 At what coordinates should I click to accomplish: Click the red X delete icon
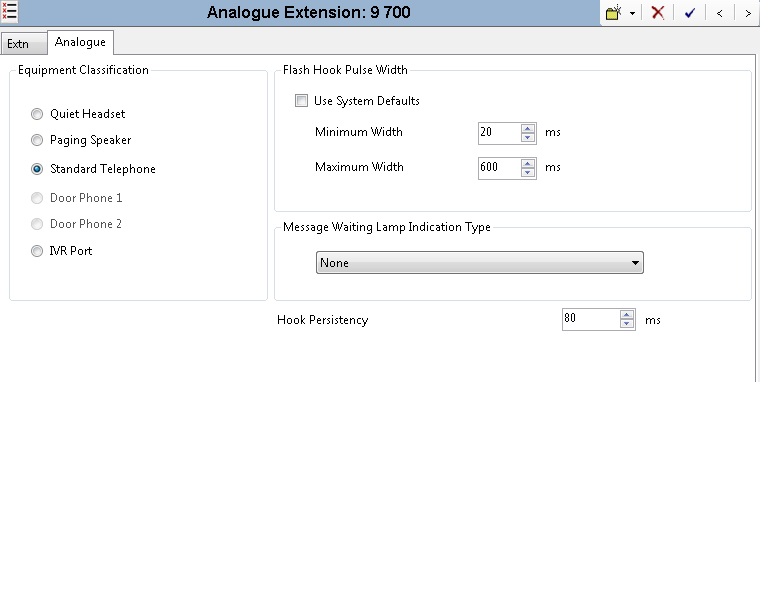(658, 13)
